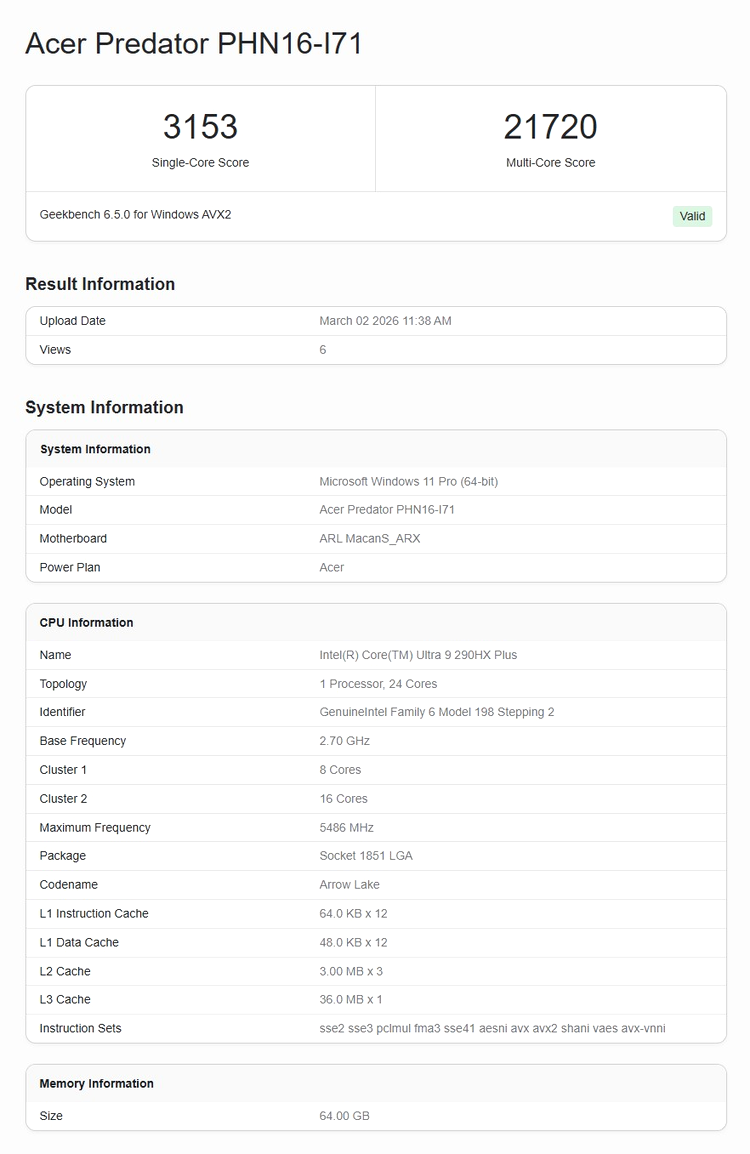Click the Multi-Core Score label
Screen dimensions: 750x1154
[x=550, y=163]
